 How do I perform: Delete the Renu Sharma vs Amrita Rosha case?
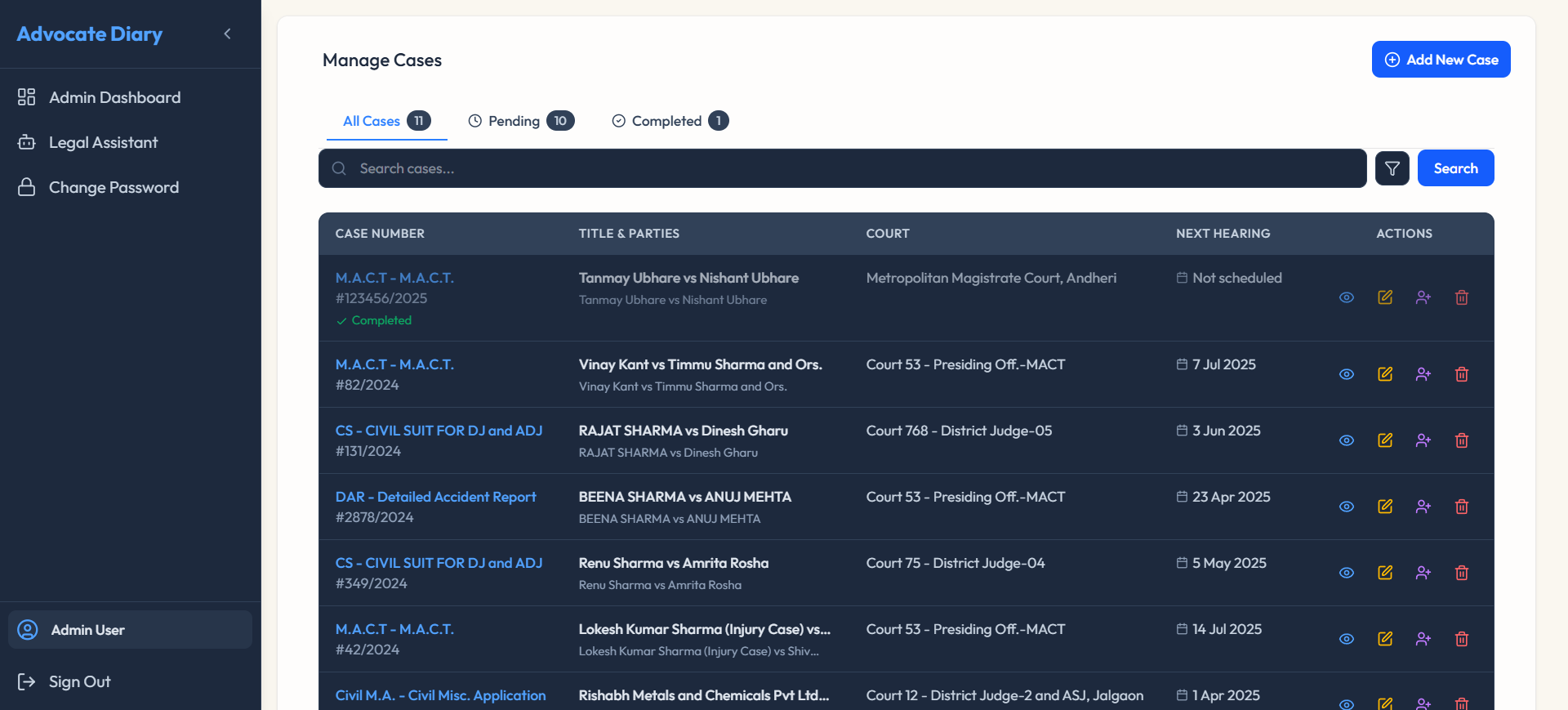click(1462, 573)
